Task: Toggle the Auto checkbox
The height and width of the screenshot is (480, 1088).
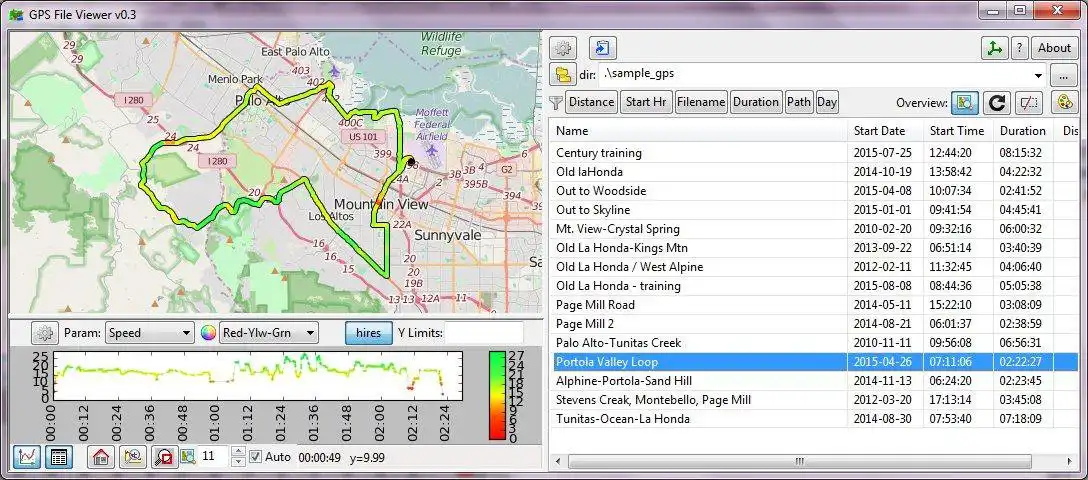Action: click(256, 457)
